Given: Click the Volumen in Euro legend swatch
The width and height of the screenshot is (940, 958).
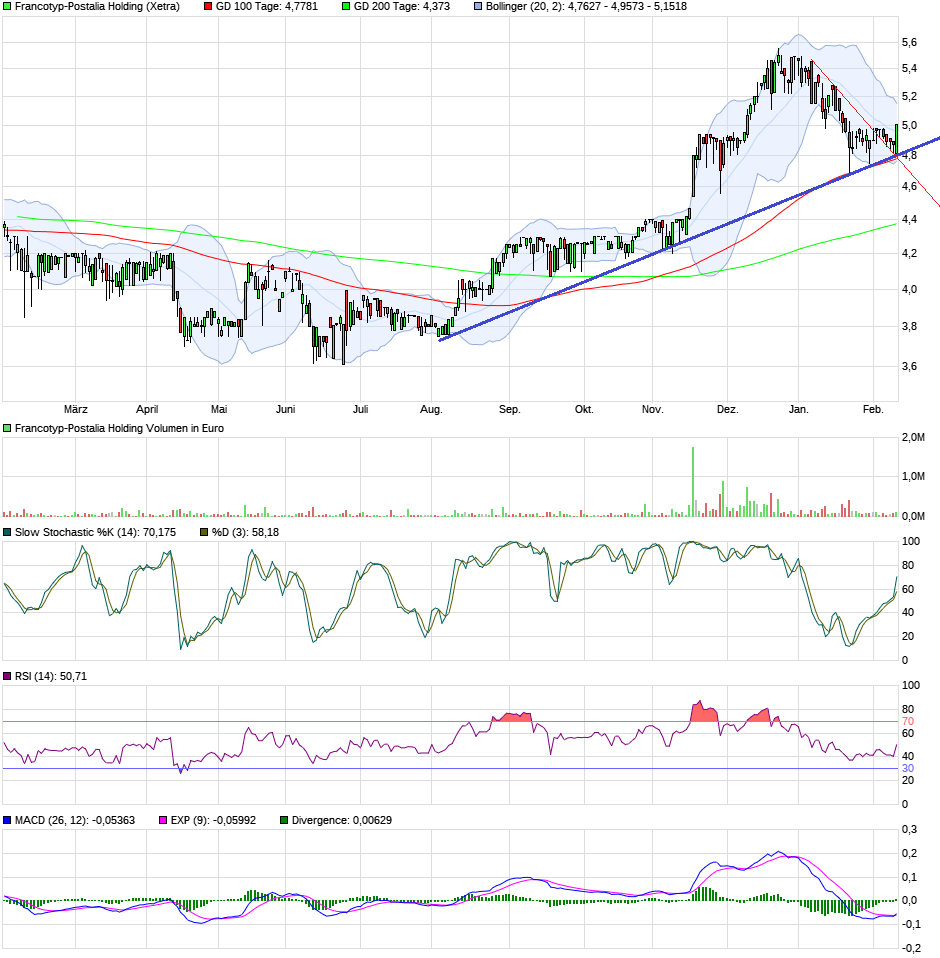Looking at the screenshot, I should (7, 428).
